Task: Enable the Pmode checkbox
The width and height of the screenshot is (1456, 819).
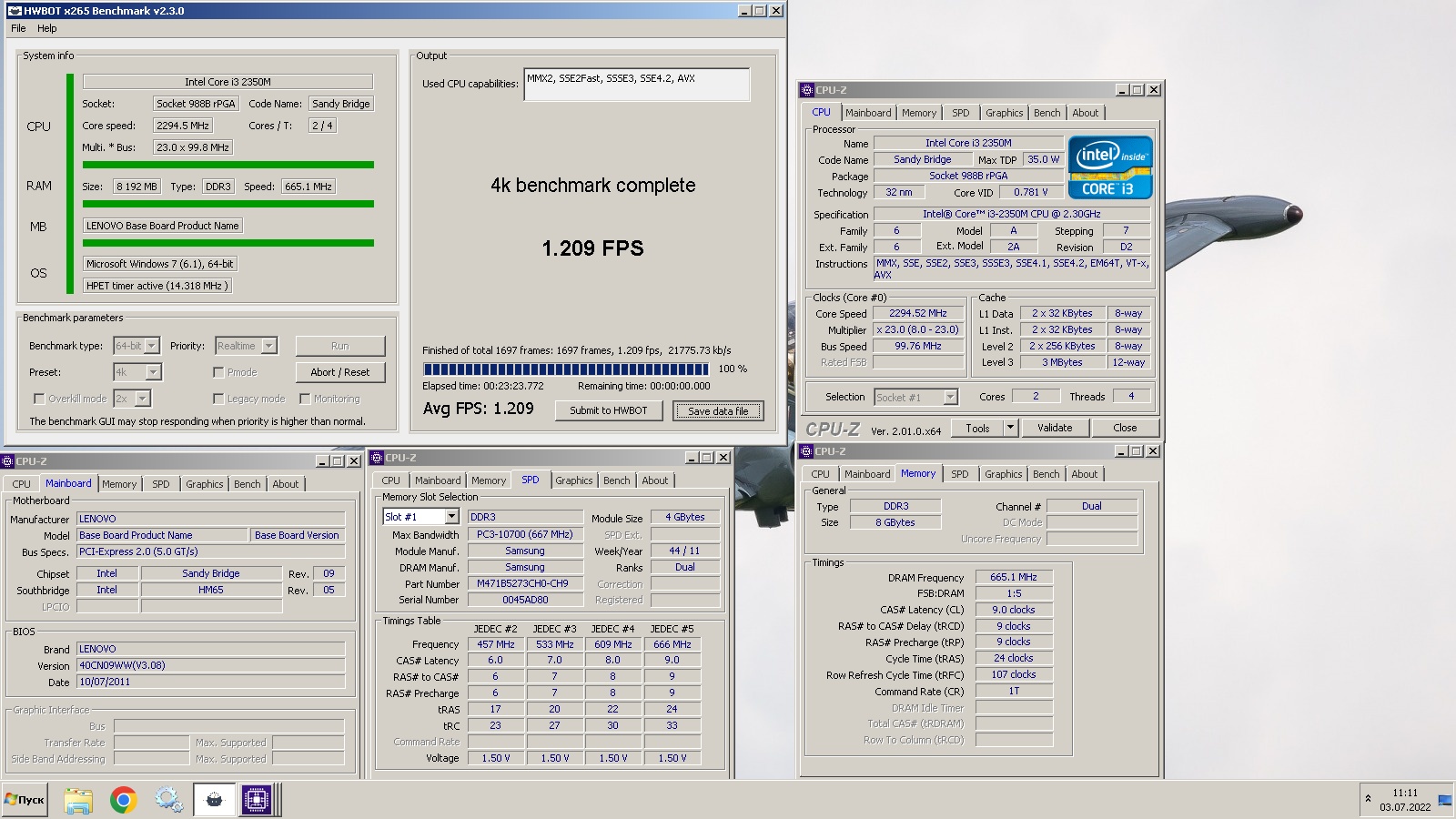Action: [x=218, y=372]
